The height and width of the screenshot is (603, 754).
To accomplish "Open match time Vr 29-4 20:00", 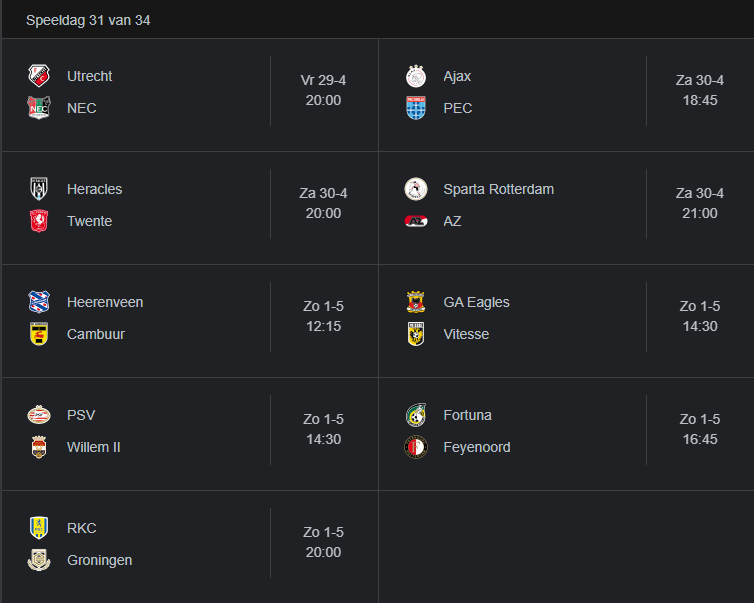I will [323, 90].
